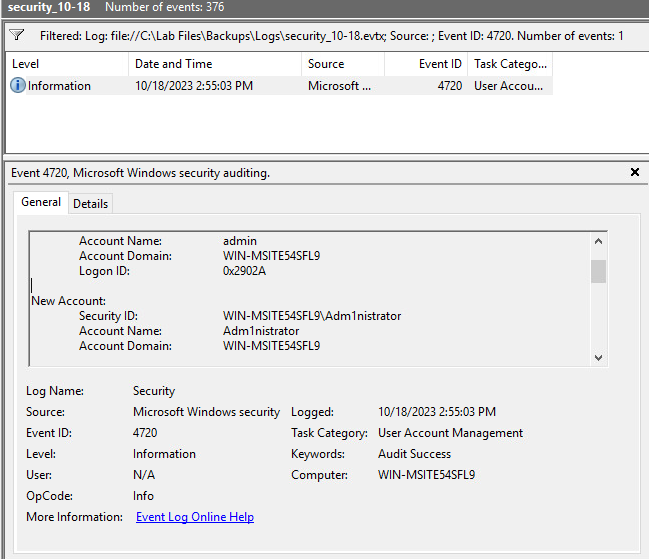Select the 10/18/2023 2:55:03 PM event row
This screenshot has width=649, height=559.
coord(279,86)
